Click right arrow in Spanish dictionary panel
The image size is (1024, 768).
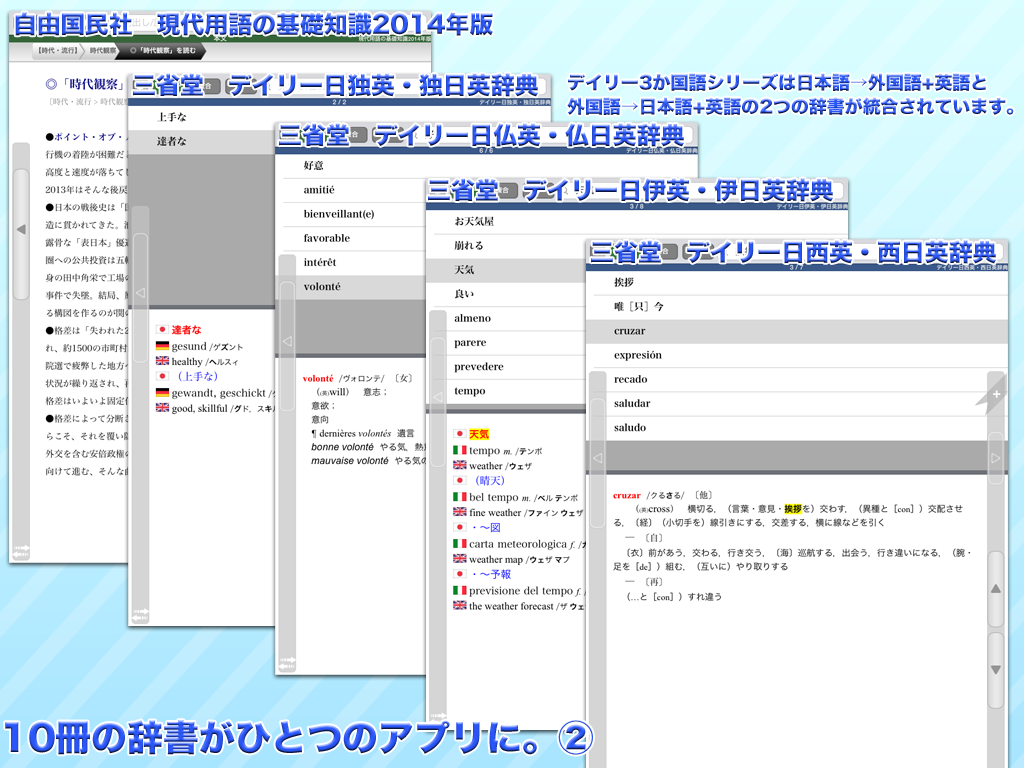pyautogui.click(x=995, y=458)
